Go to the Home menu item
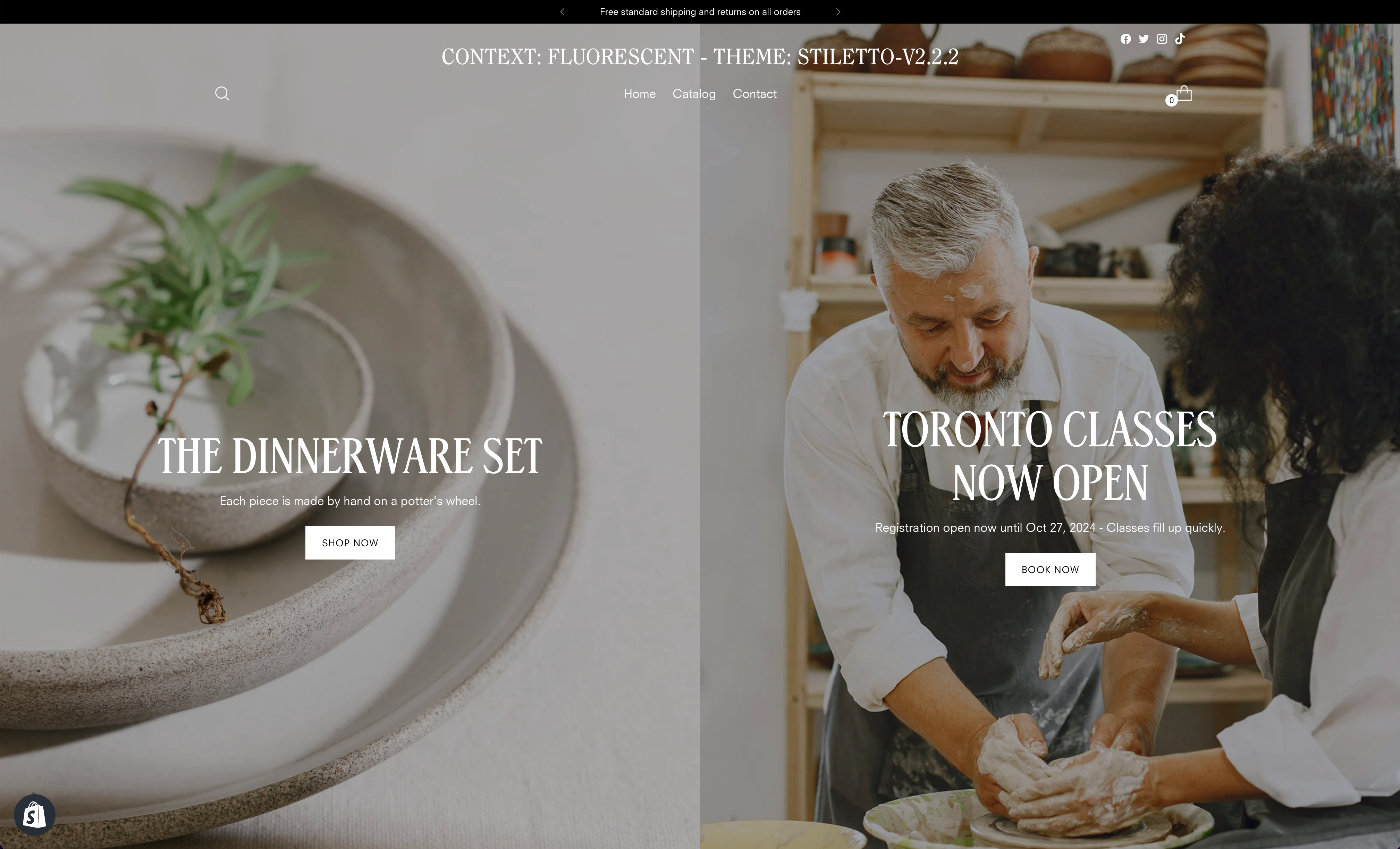1400x849 pixels. [x=640, y=94]
